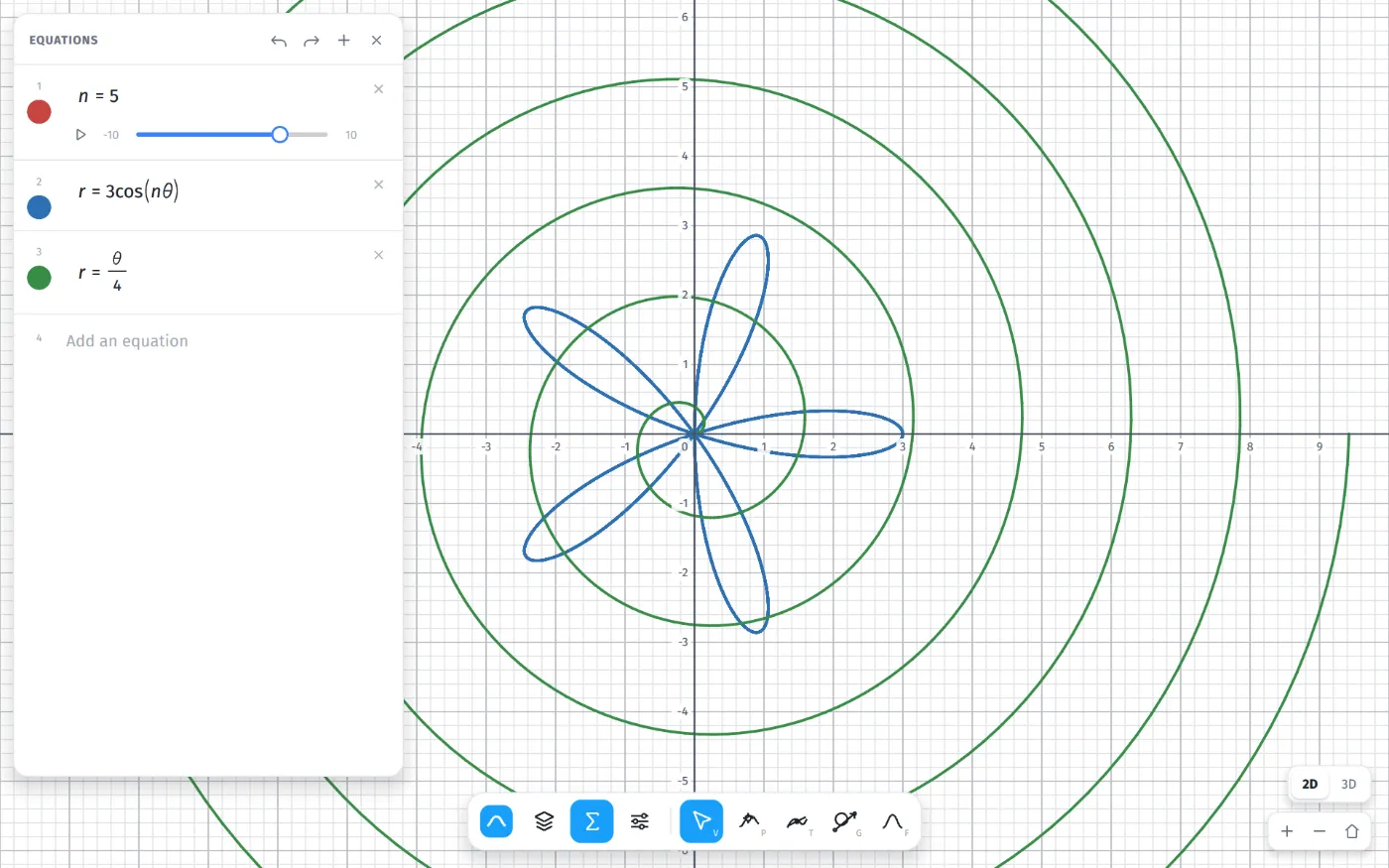1389x868 pixels.
Task: Delete the n = 5 equation
Action: point(378,89)
